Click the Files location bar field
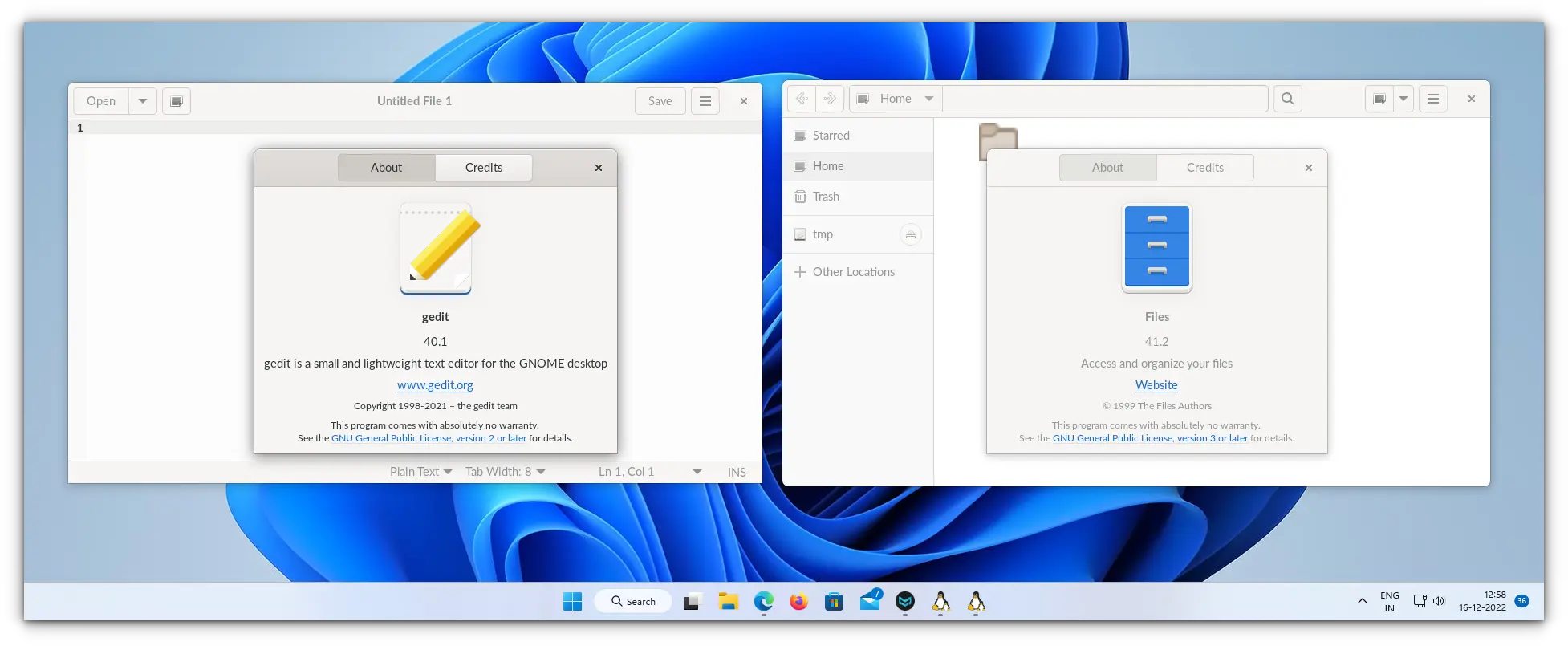1568x646 pixels. pyautogui.click(x=1105, y=99)
